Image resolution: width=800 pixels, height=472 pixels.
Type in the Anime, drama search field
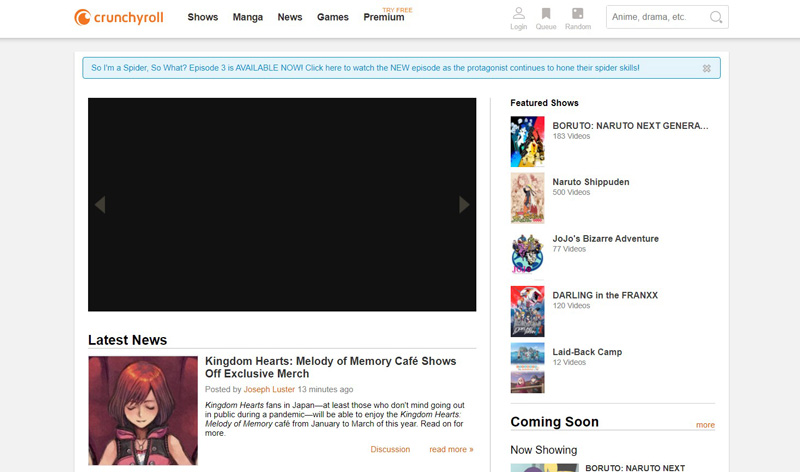(655, 17)
